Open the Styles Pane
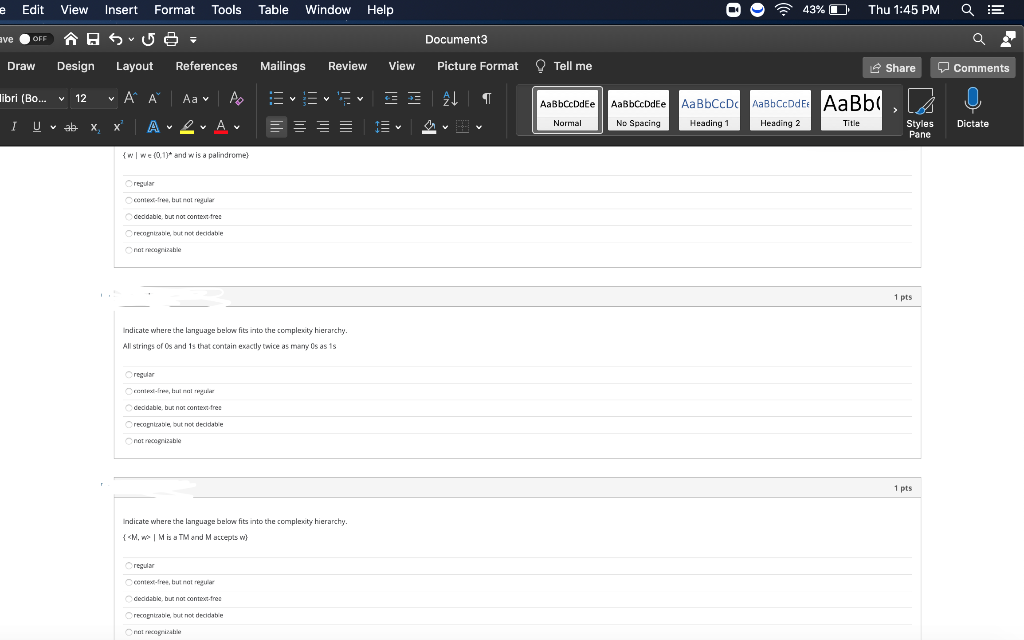Viewport: 1024px width, 640px height. pos(920,110)
